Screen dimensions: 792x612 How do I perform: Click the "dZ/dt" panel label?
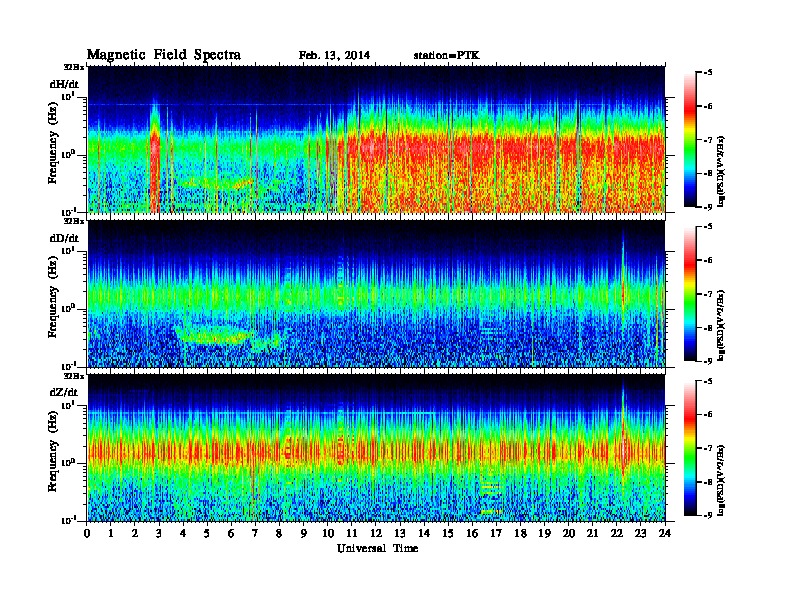pos(64,392)
